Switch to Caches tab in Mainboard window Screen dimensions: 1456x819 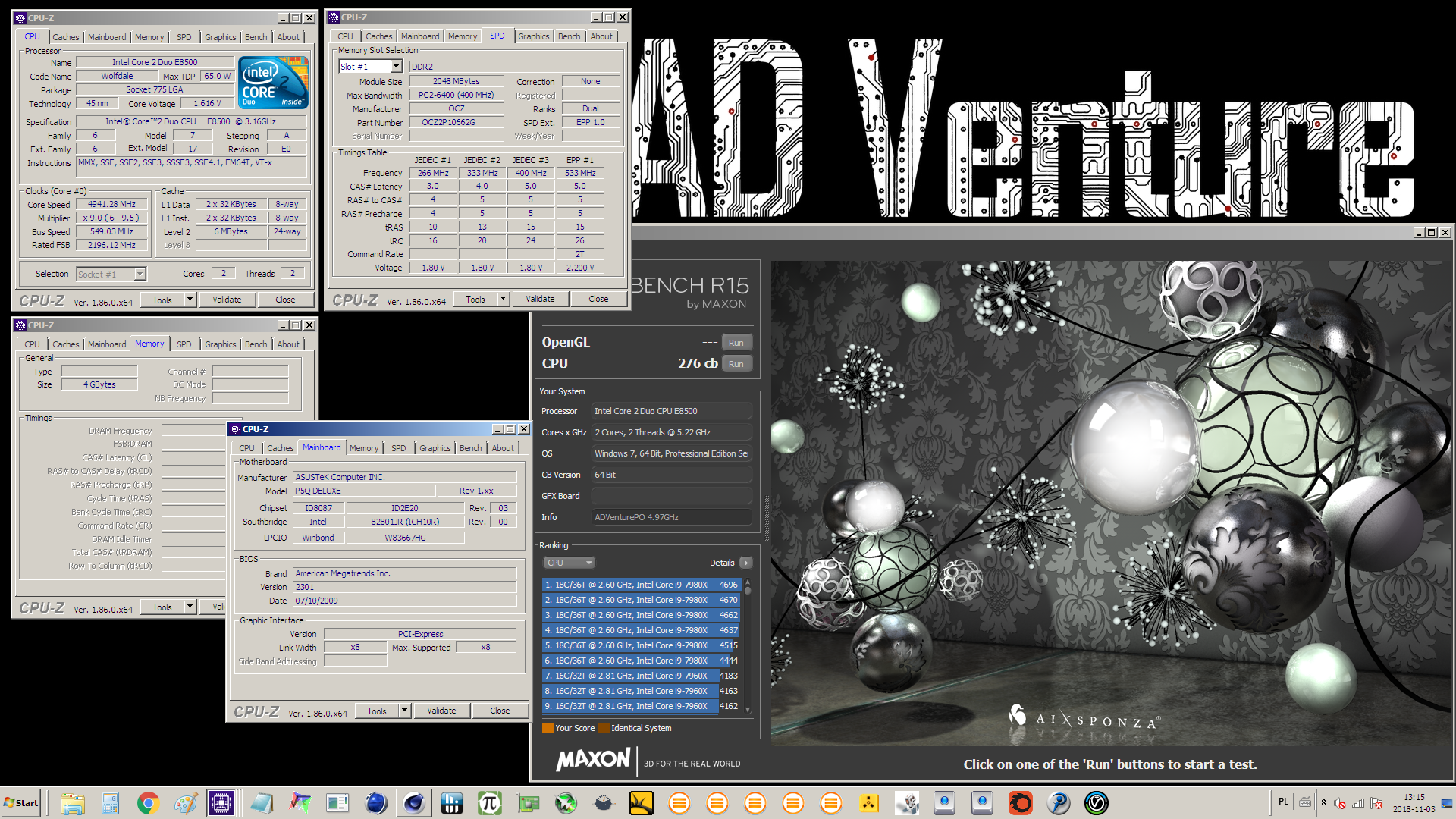[280, 448]
